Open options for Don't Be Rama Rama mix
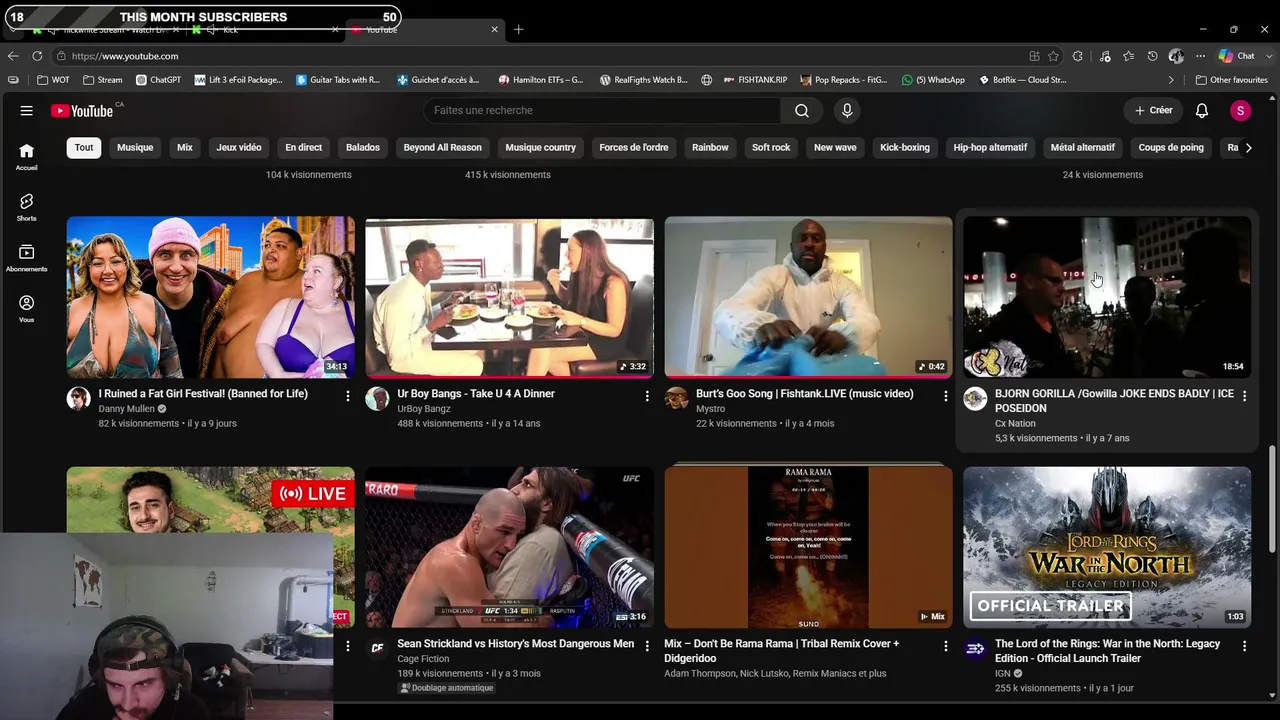Screen dimensions: 1280x720 (946, 647)
